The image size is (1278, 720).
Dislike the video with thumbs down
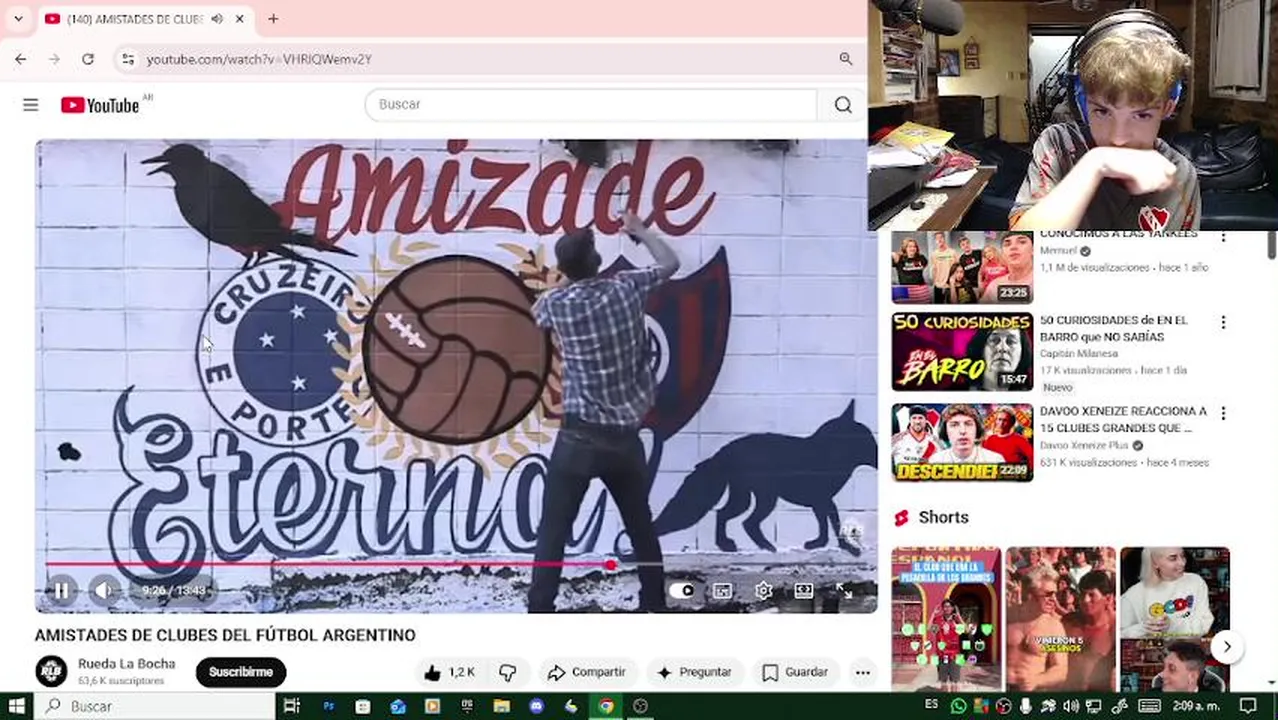pos(508,672)
